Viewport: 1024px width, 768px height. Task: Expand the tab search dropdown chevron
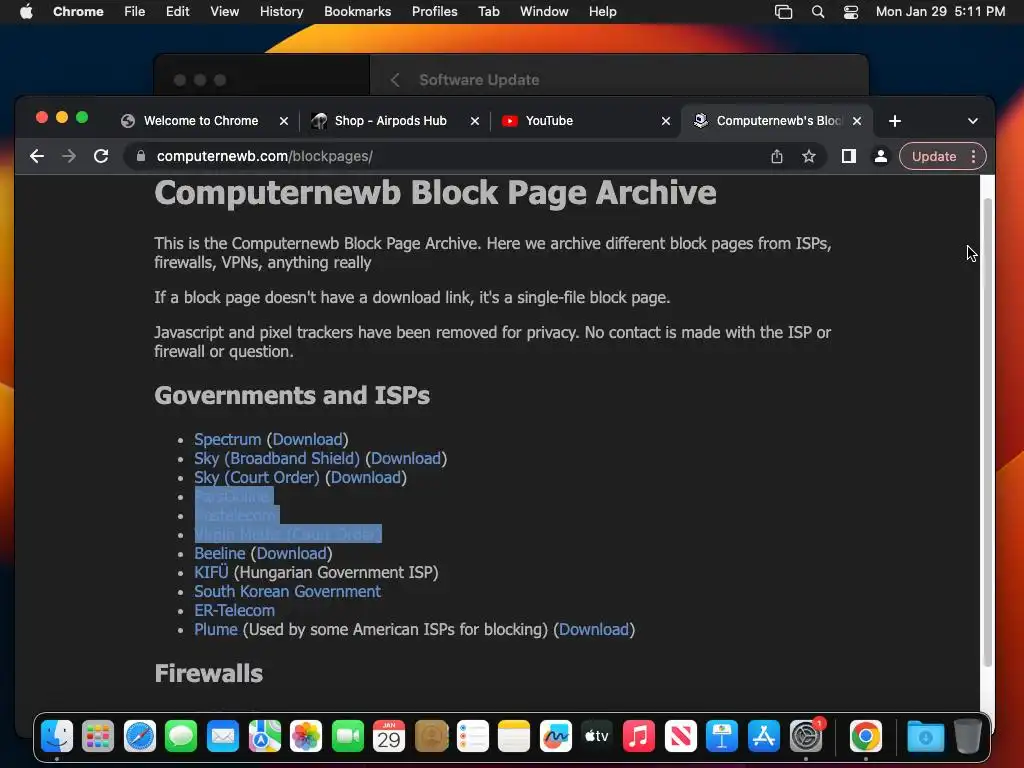pos(972,121)
